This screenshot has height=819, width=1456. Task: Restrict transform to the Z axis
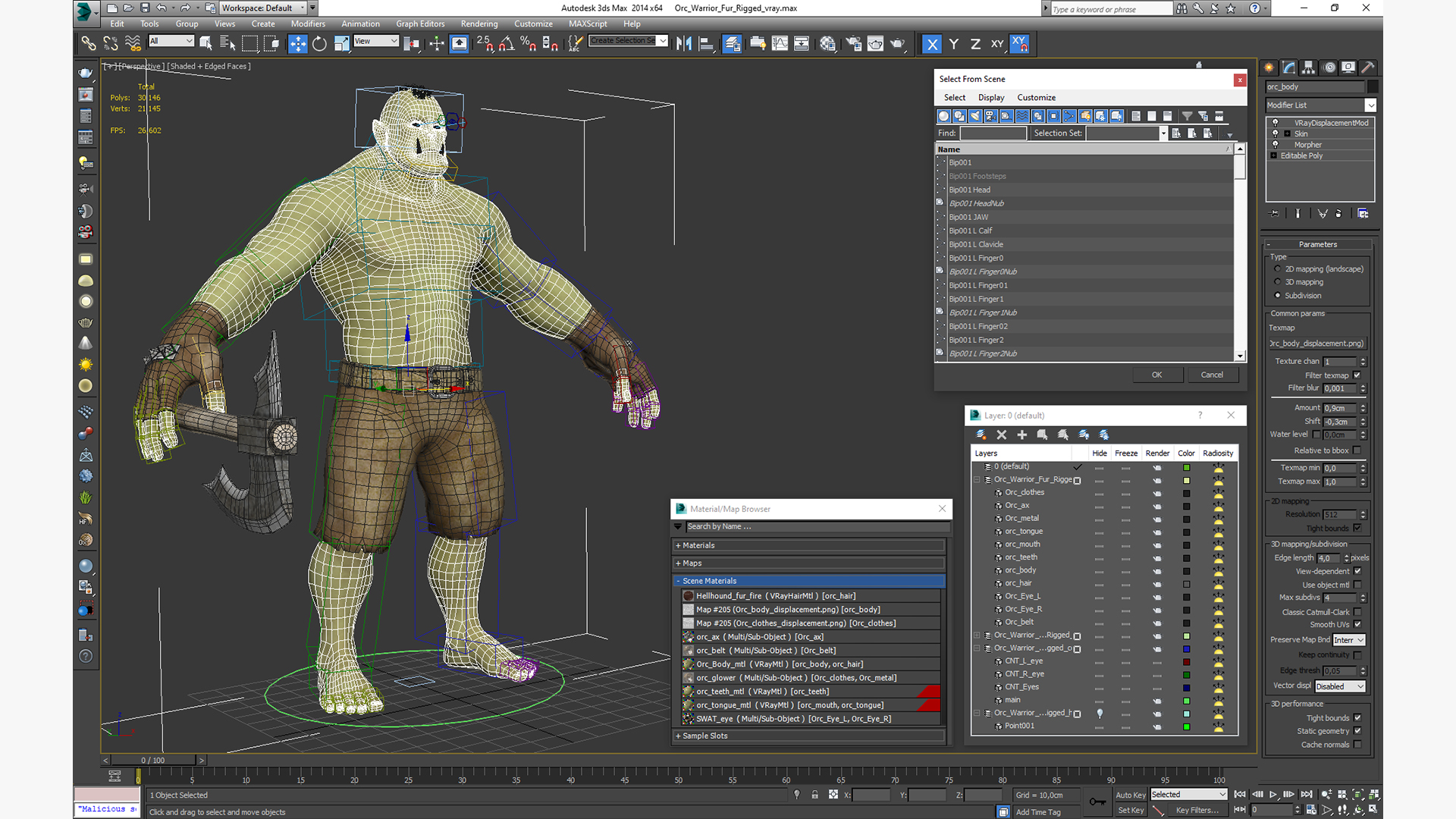tap(975, 44)
